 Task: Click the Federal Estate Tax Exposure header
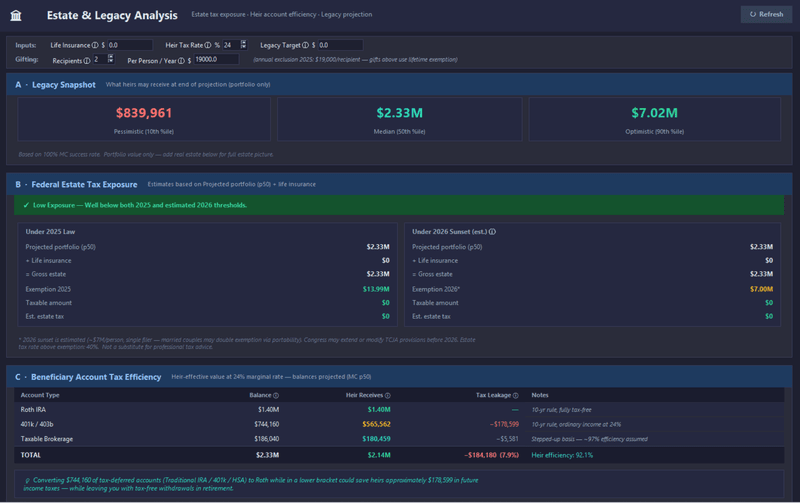click(399, 184)
